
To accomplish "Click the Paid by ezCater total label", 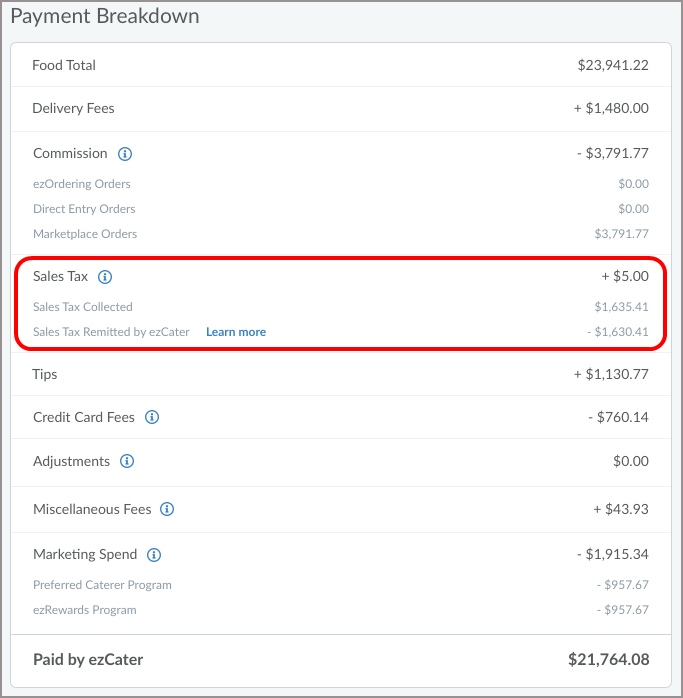I will pyautogui.click(x=88, y=660).
